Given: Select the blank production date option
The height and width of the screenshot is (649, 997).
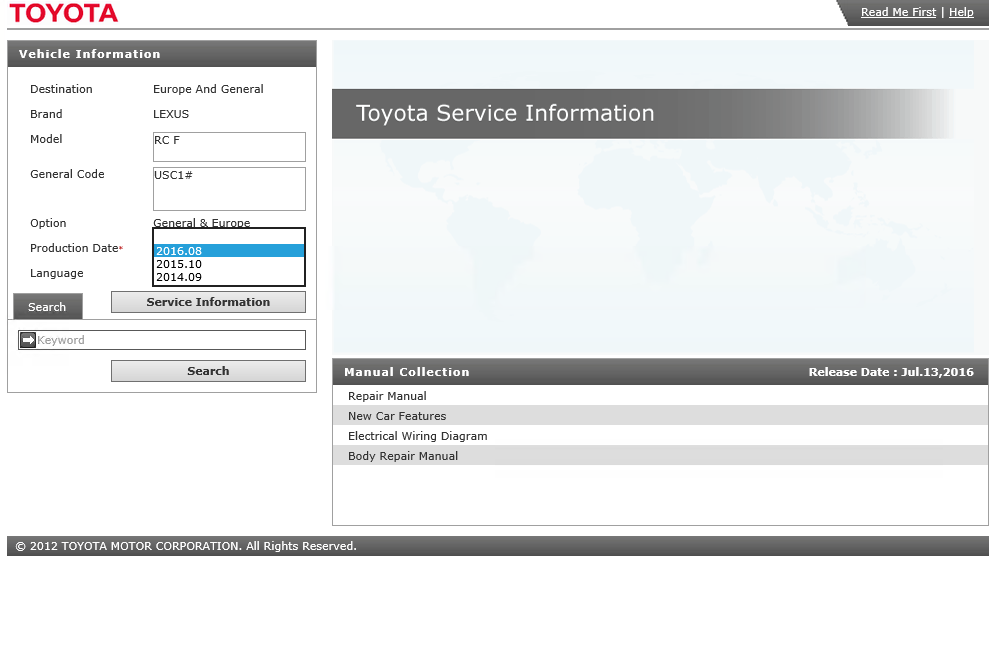Looking at the screenshot, I should click(229, 237).
